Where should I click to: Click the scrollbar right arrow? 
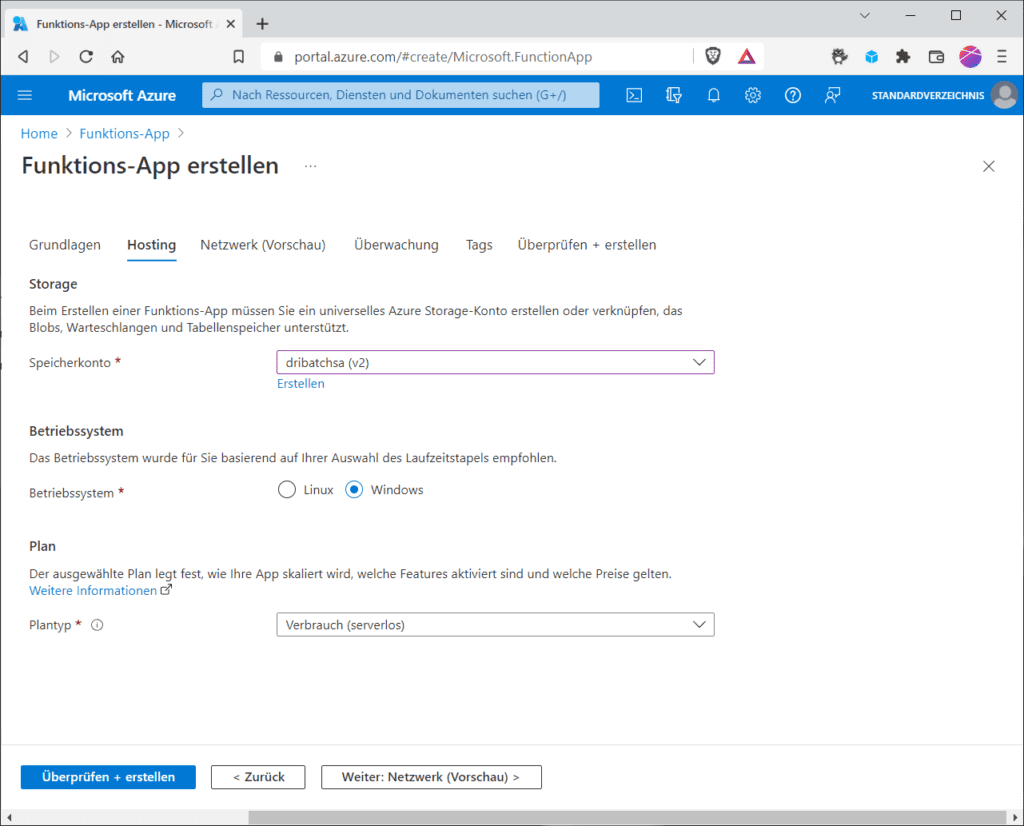[x=1015, y=817]
